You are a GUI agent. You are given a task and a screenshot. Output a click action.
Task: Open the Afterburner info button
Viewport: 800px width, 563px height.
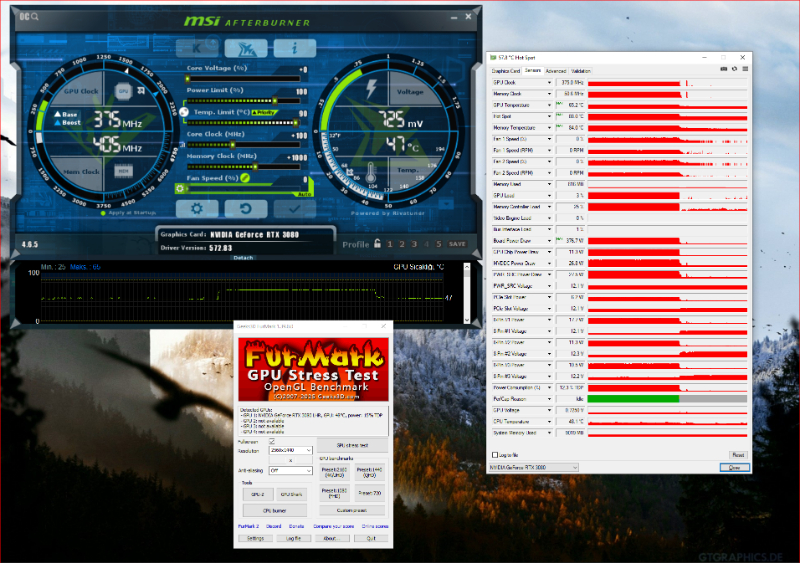tap(294, 48)
